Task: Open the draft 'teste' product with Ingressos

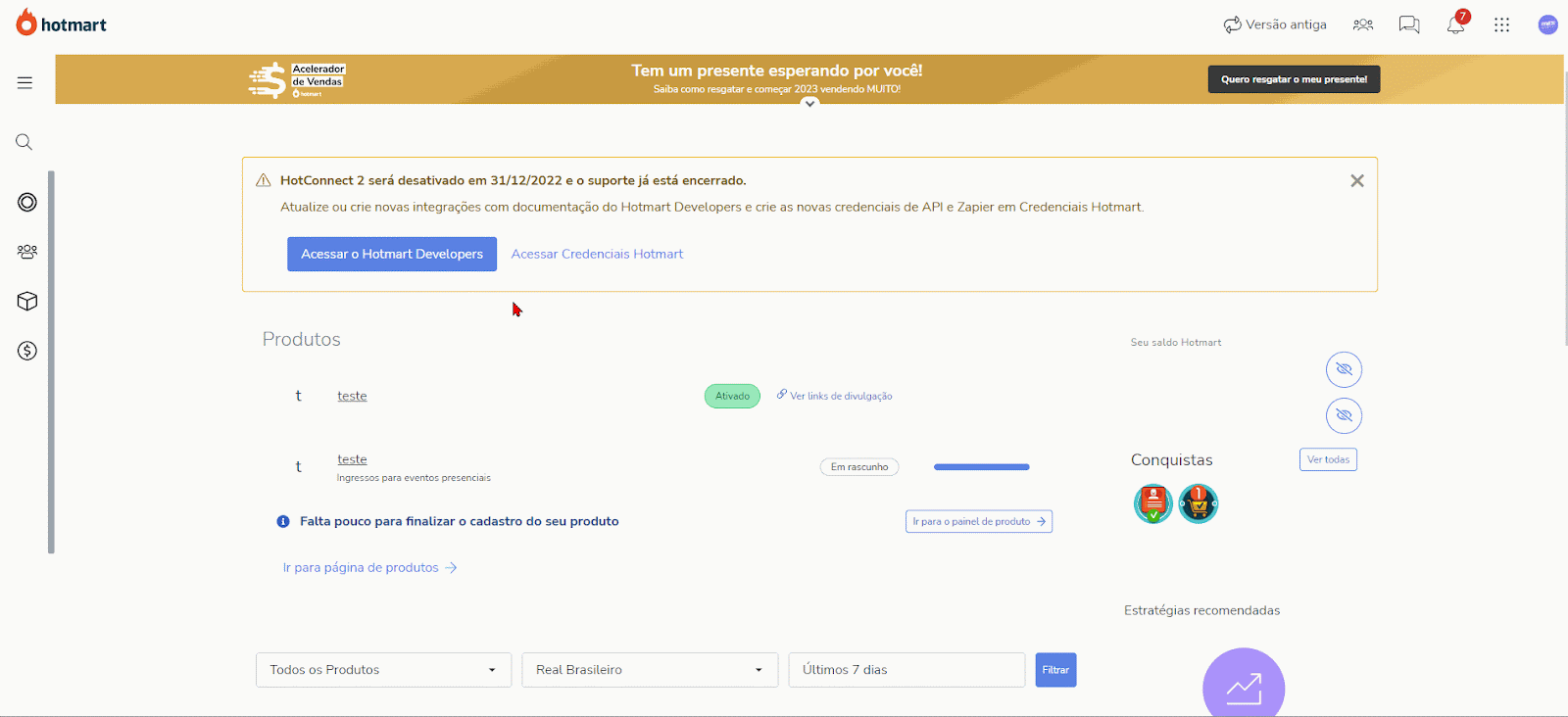Action: click(x=352, y=459)
